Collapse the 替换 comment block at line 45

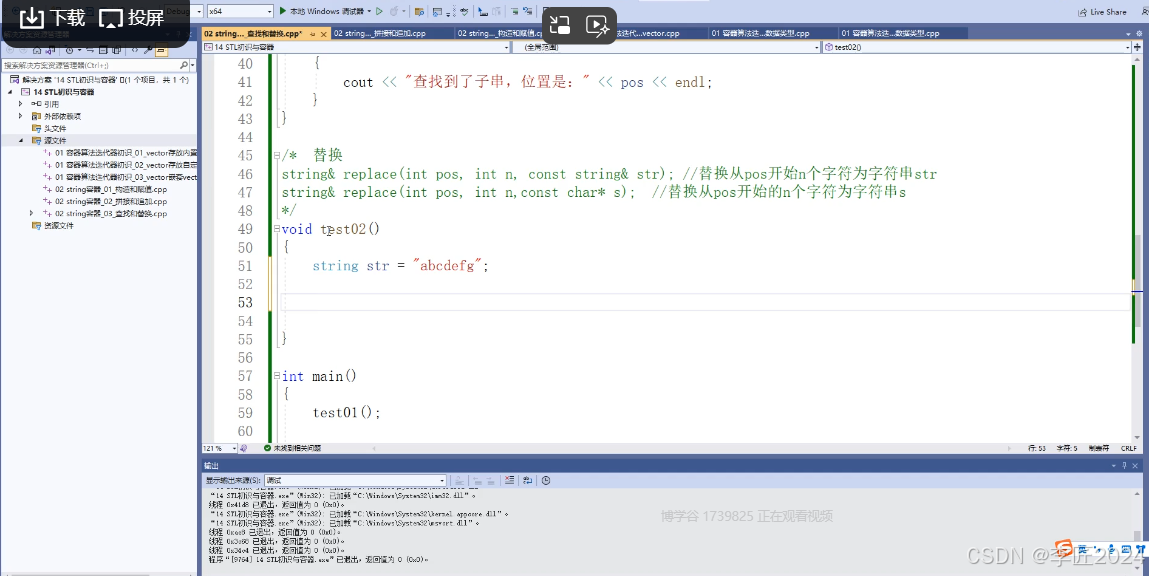pos(276,155)
